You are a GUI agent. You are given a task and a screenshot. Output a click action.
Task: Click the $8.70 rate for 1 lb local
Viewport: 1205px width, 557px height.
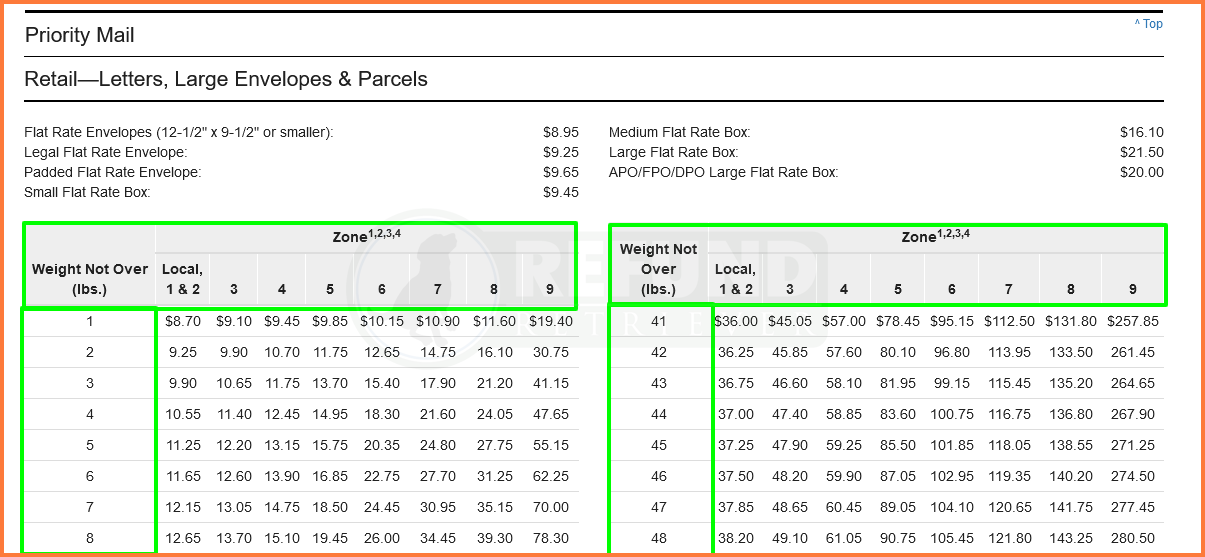182,322
